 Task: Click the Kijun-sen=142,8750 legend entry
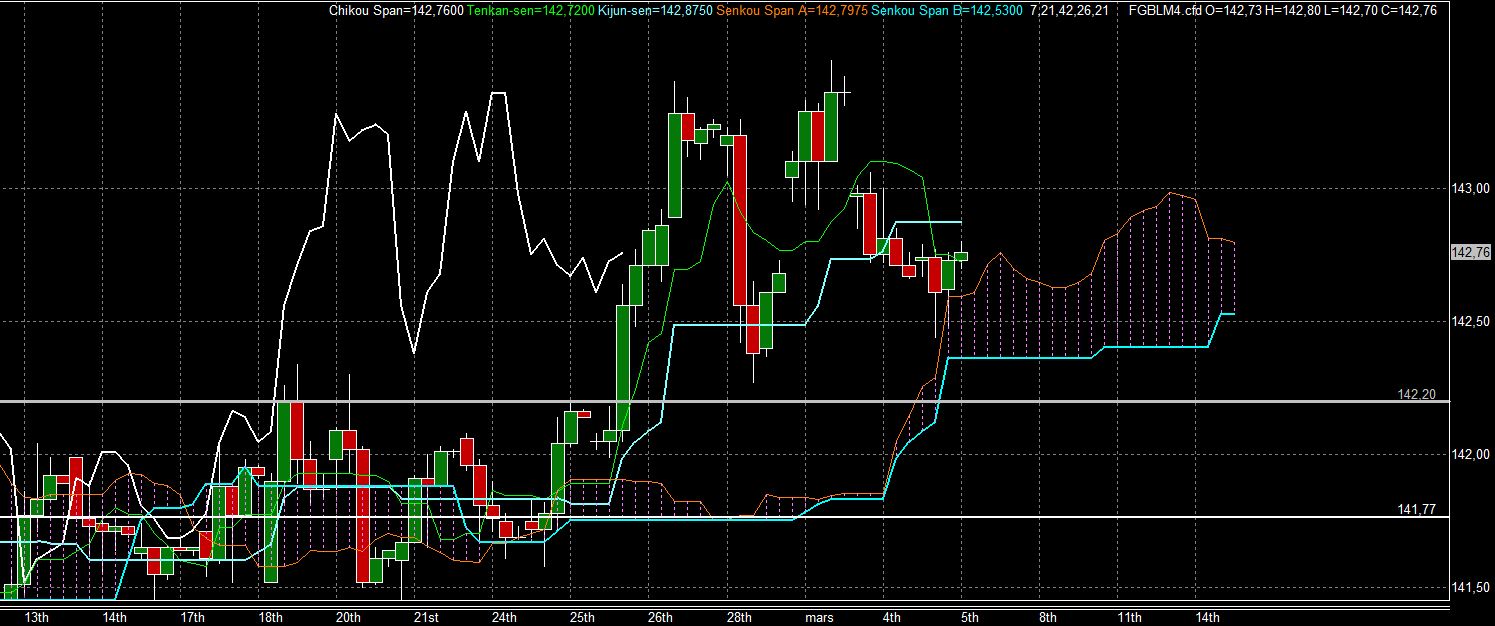[657, 11]
